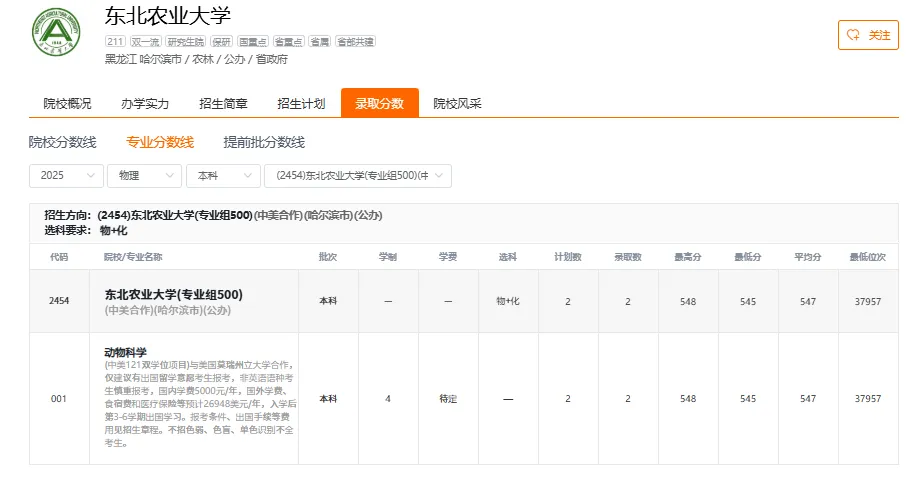Select the 专业分数线 sub-tab
Image resolution: width=924 pixels, height=477 pixels.
click(160, 142)
